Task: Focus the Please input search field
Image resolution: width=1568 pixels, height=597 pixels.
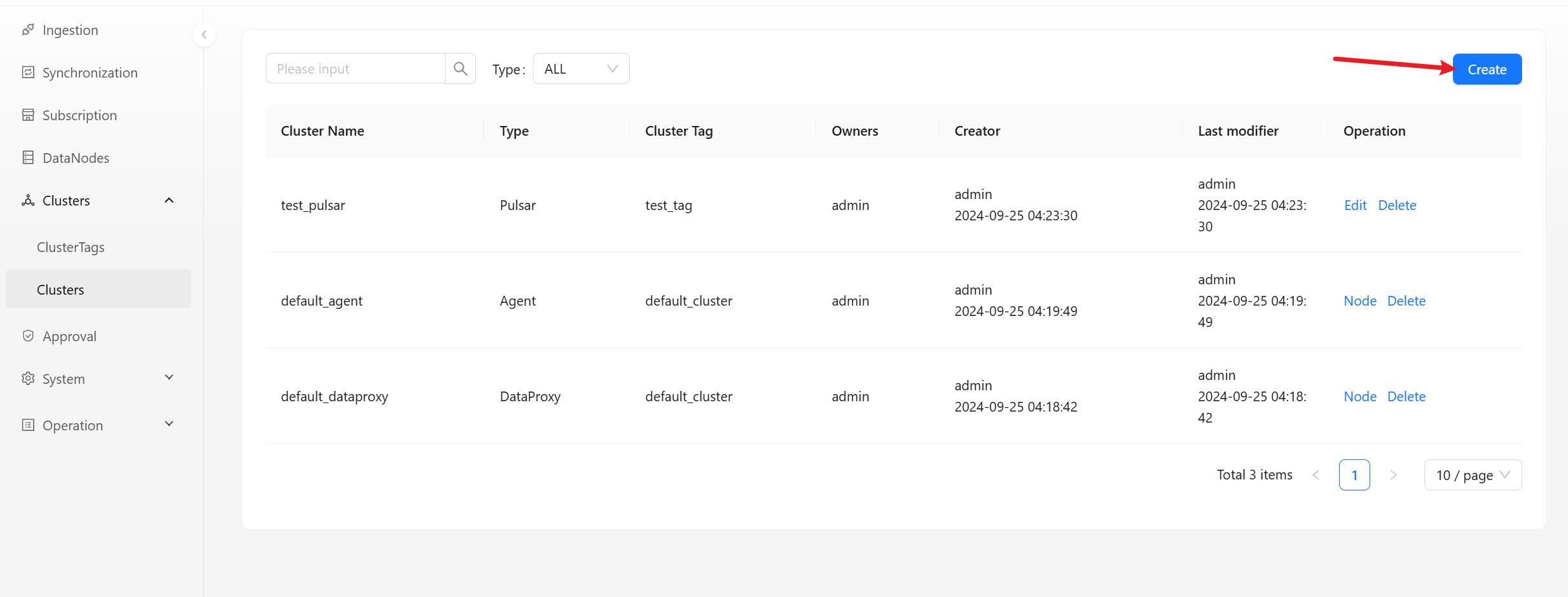Action: tap(355, 68)
